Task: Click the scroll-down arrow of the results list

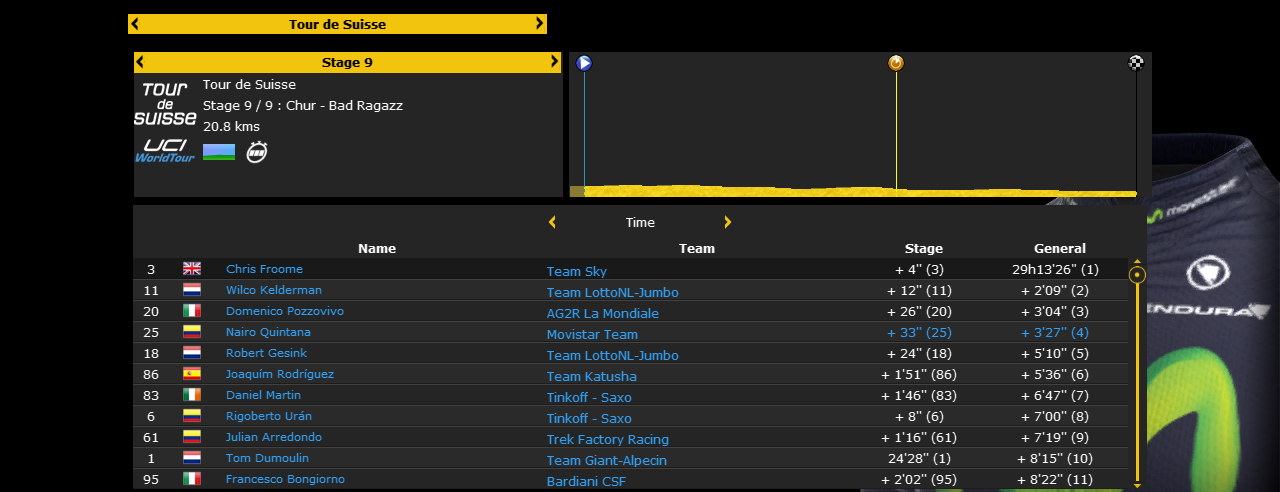Action: 1137,485
